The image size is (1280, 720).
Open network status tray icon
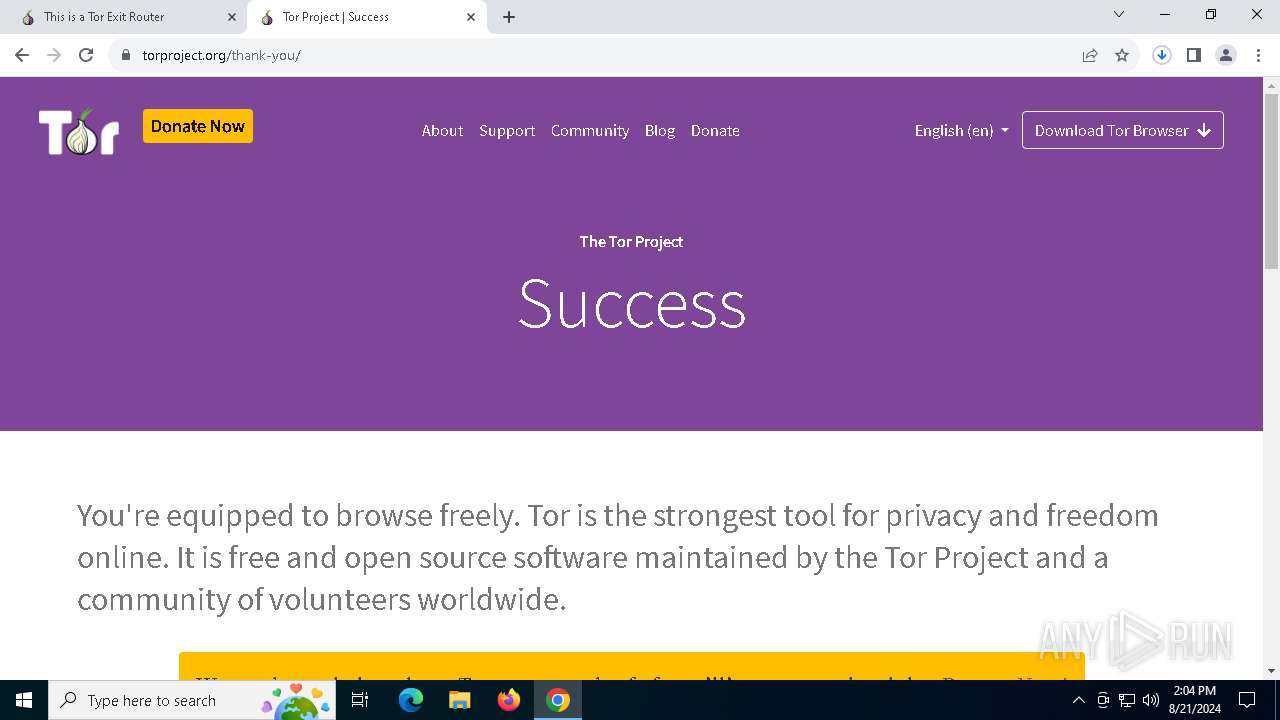1127,700
